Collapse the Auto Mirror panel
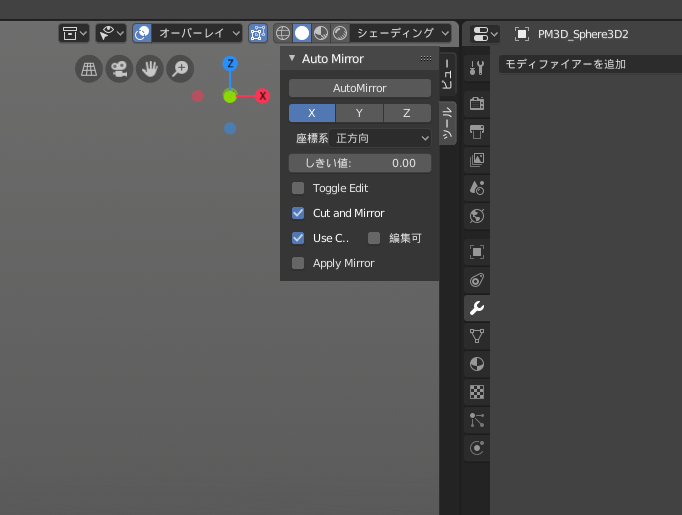The image size is (682, 515). pos(292,58)
